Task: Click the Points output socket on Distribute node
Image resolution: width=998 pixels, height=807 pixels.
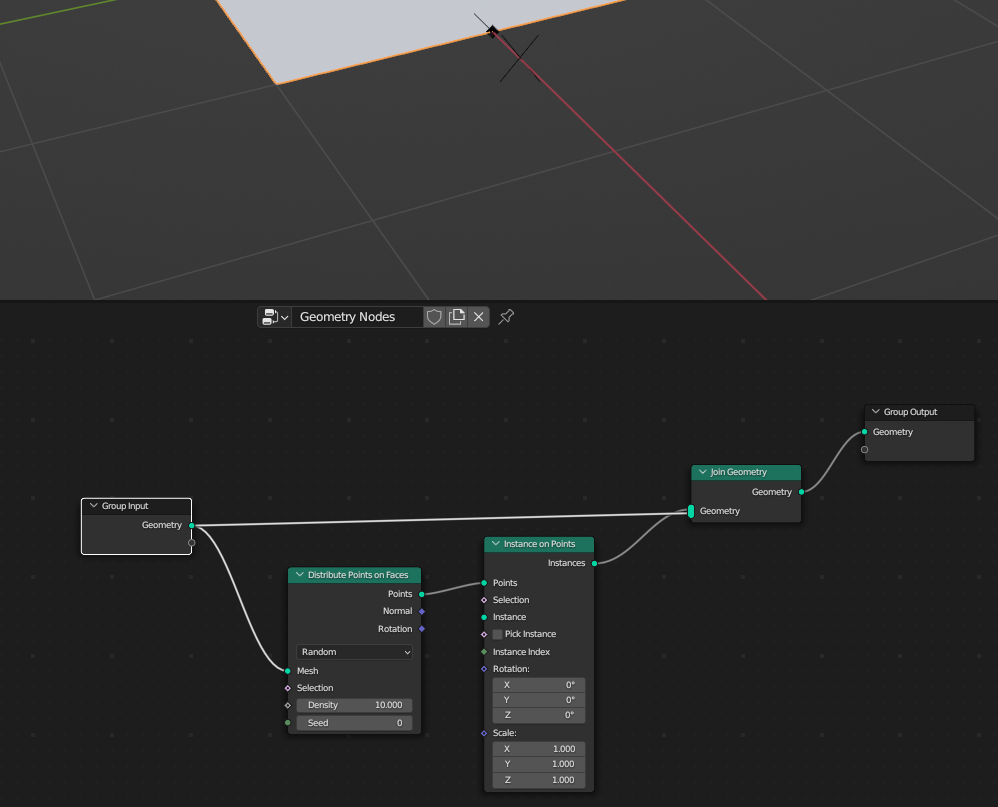Action: (x=422, y=594)
